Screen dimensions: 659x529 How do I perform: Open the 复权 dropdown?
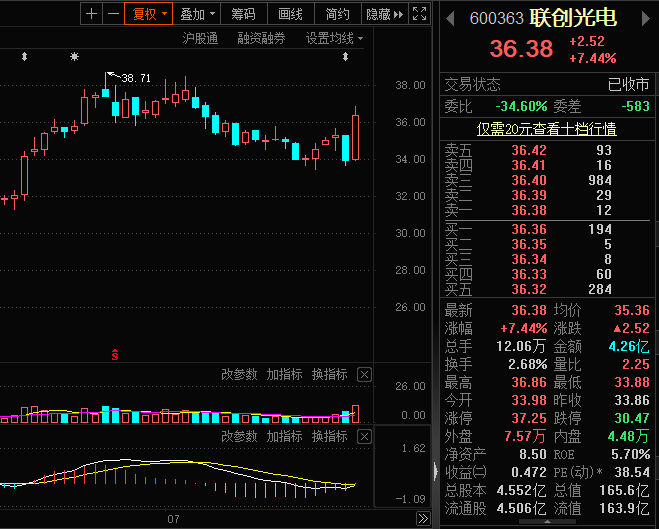(148, 14)
